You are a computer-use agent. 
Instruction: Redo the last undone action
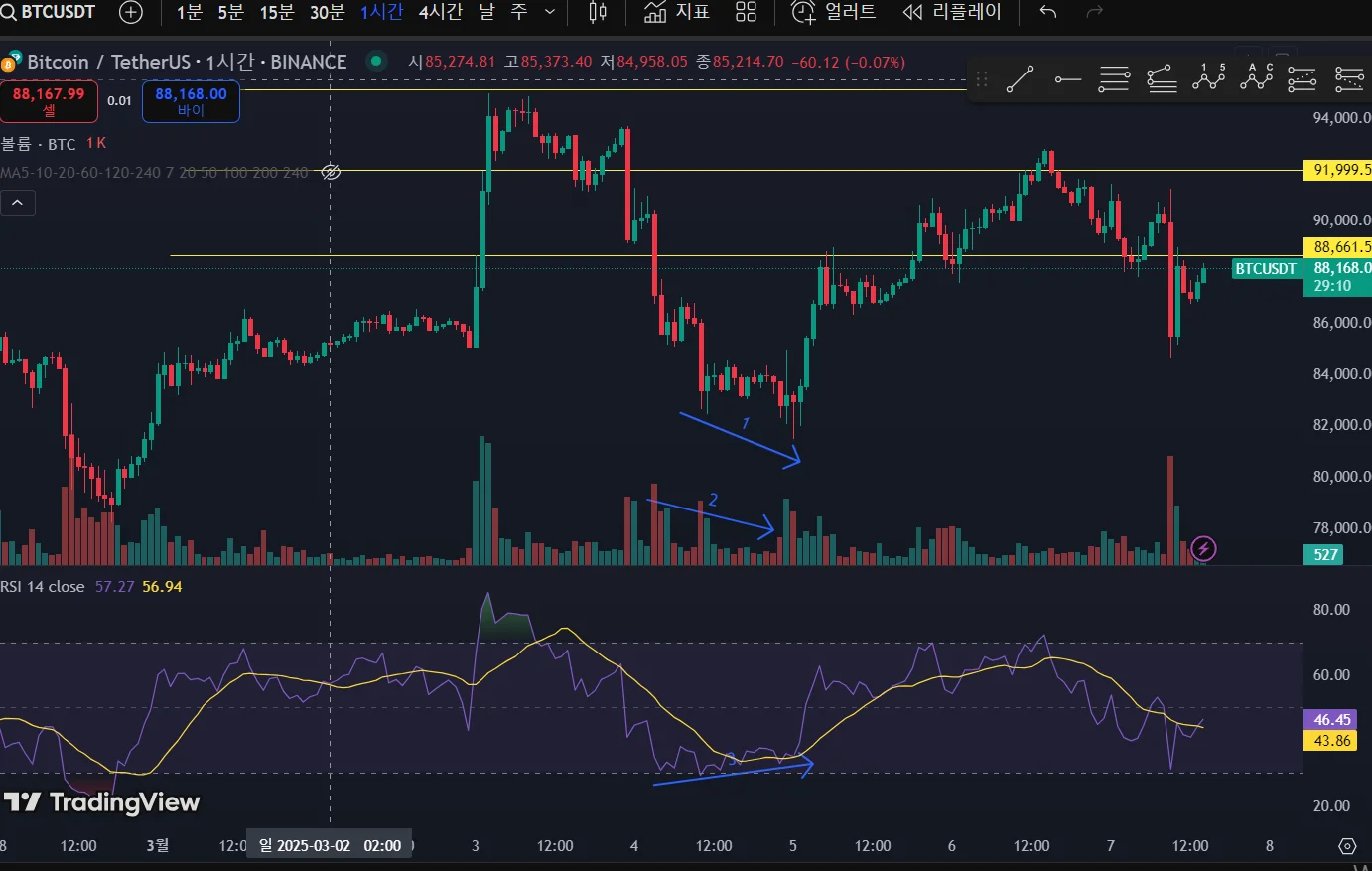[x=1095, y=12]
